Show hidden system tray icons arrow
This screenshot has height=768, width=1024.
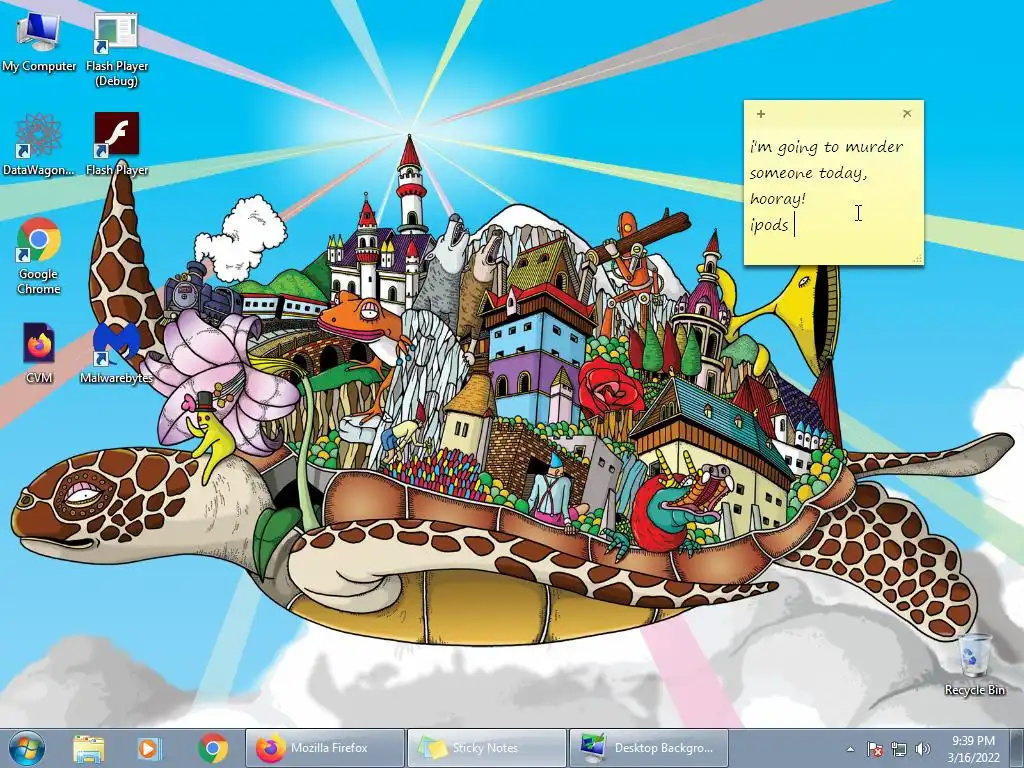[x=850, y=750]
